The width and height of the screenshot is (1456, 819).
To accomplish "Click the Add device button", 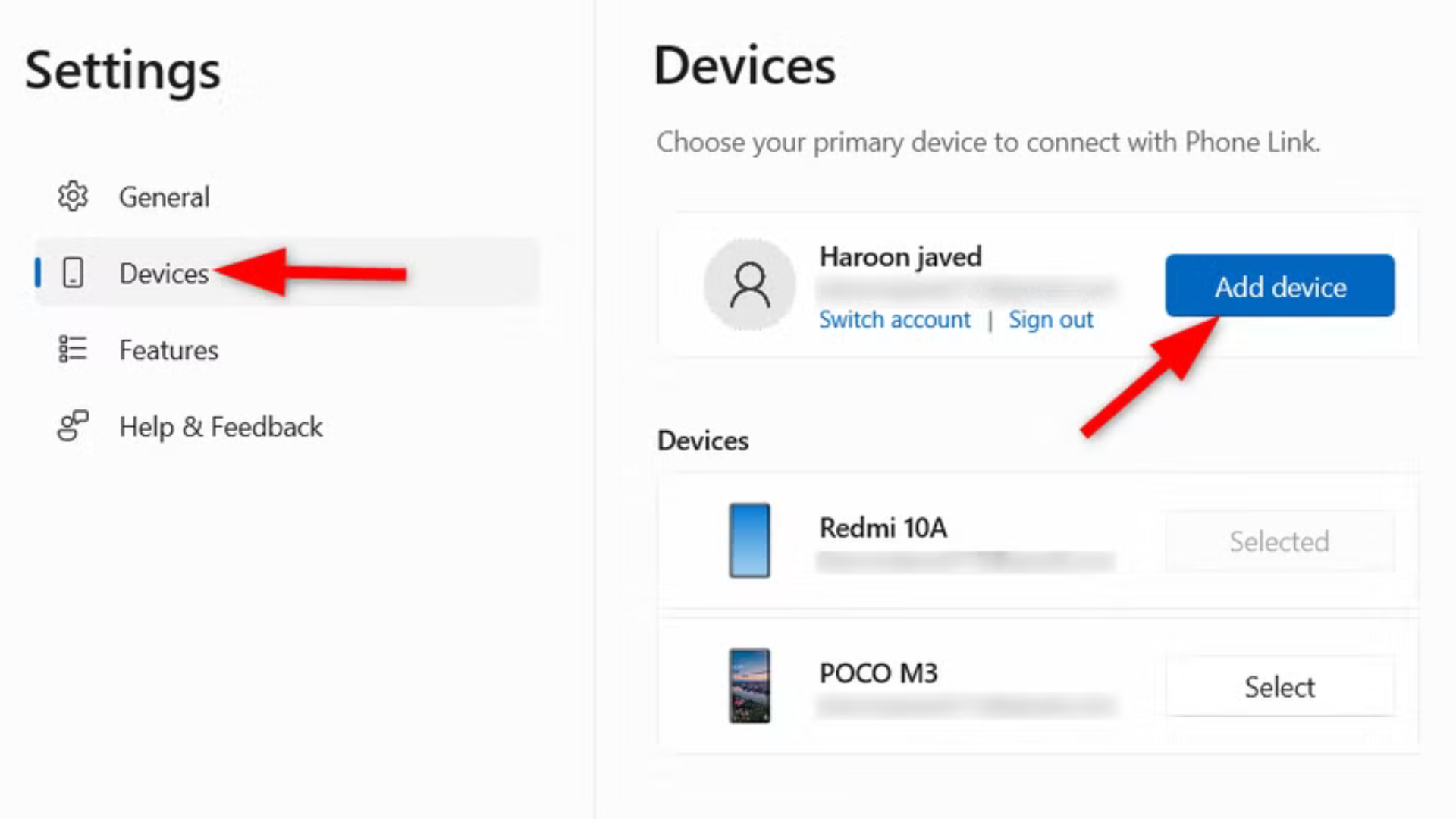I will (x=1279, y=287).
